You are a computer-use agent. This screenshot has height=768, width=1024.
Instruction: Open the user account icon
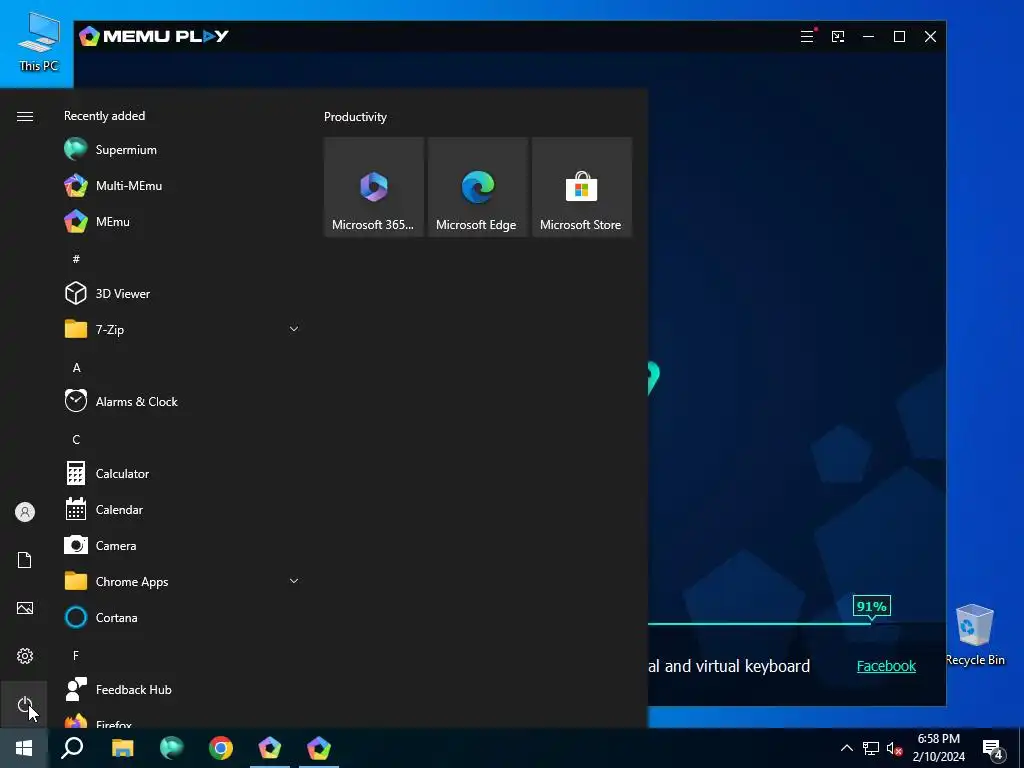pos(24,512)
